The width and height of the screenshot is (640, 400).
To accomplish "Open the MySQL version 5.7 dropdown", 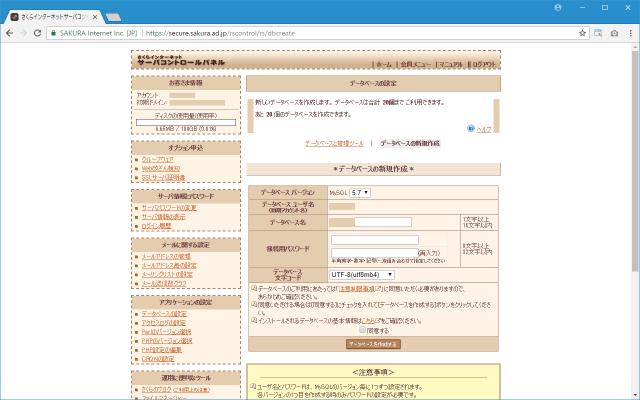I will pyautogui.click(x=360, y=193).
